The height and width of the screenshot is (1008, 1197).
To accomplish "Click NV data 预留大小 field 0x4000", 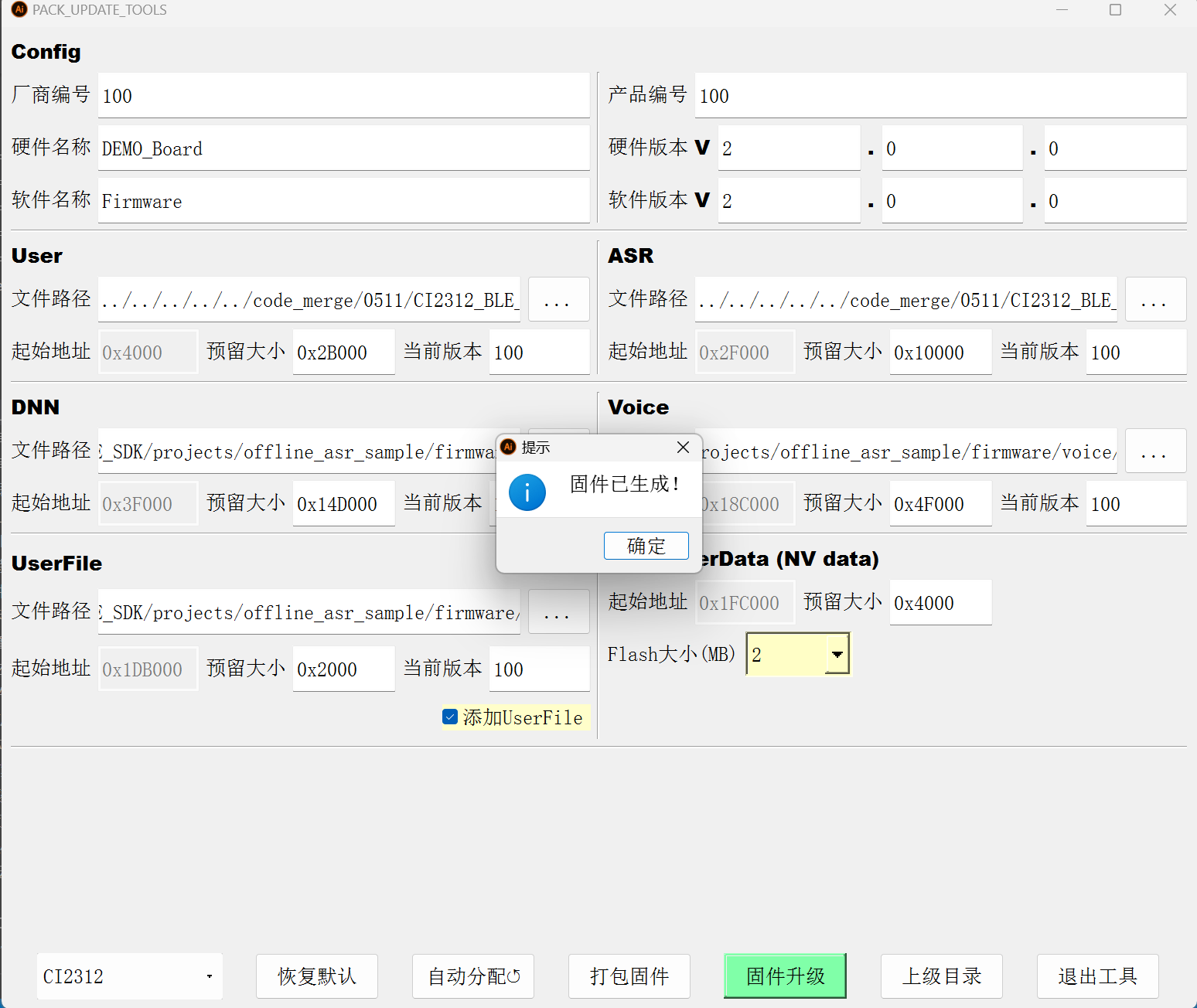I will pos(940,602).
